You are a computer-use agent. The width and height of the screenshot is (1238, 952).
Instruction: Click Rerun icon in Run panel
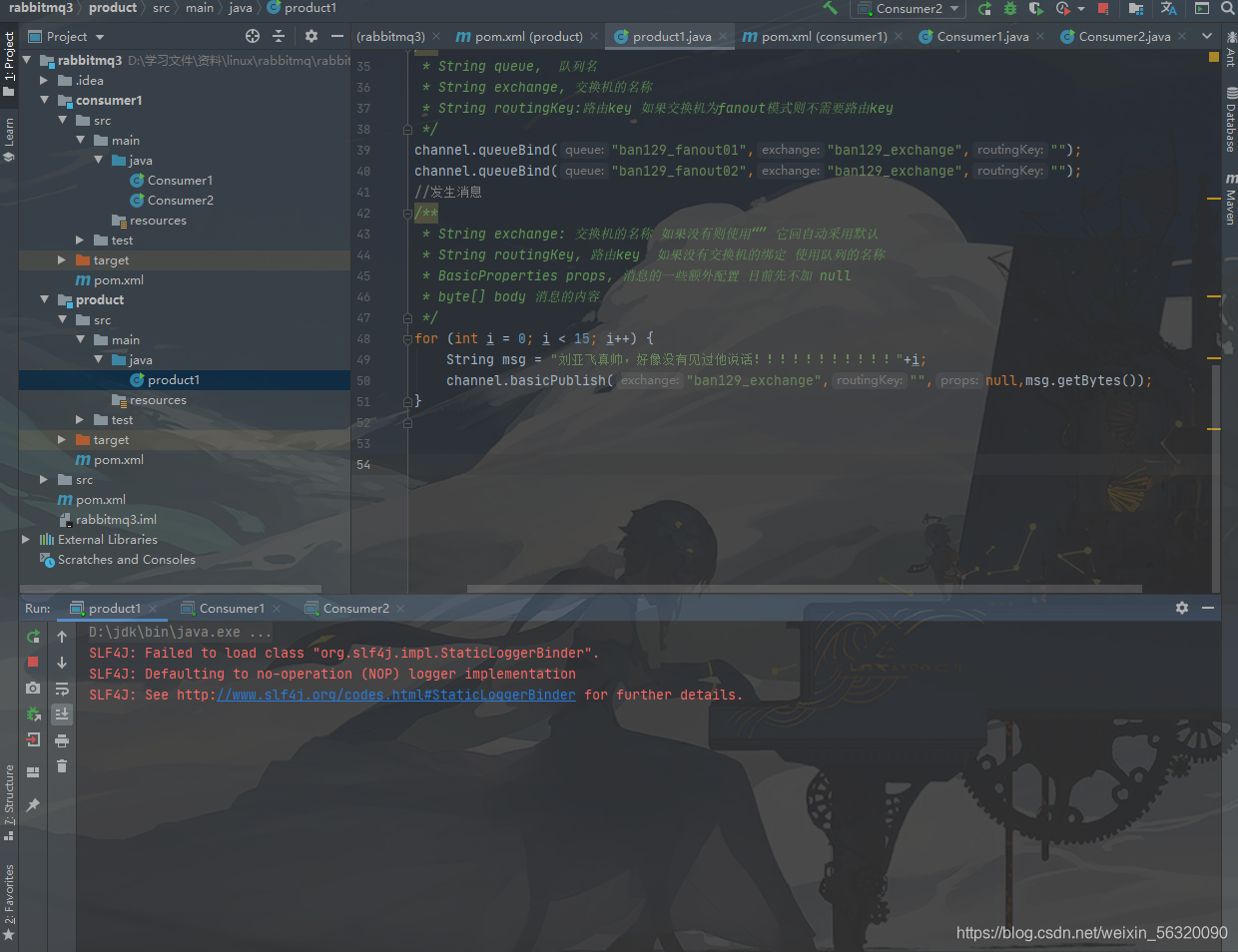(33, 636)
